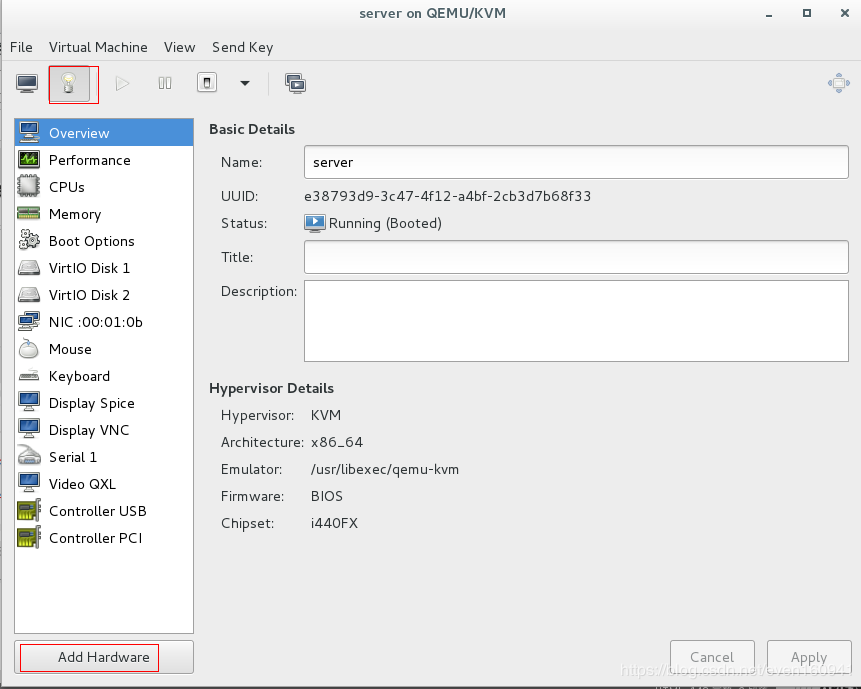Click the graphical console monitor icon
Screen dimensions: 861x689
coord(27,84)
